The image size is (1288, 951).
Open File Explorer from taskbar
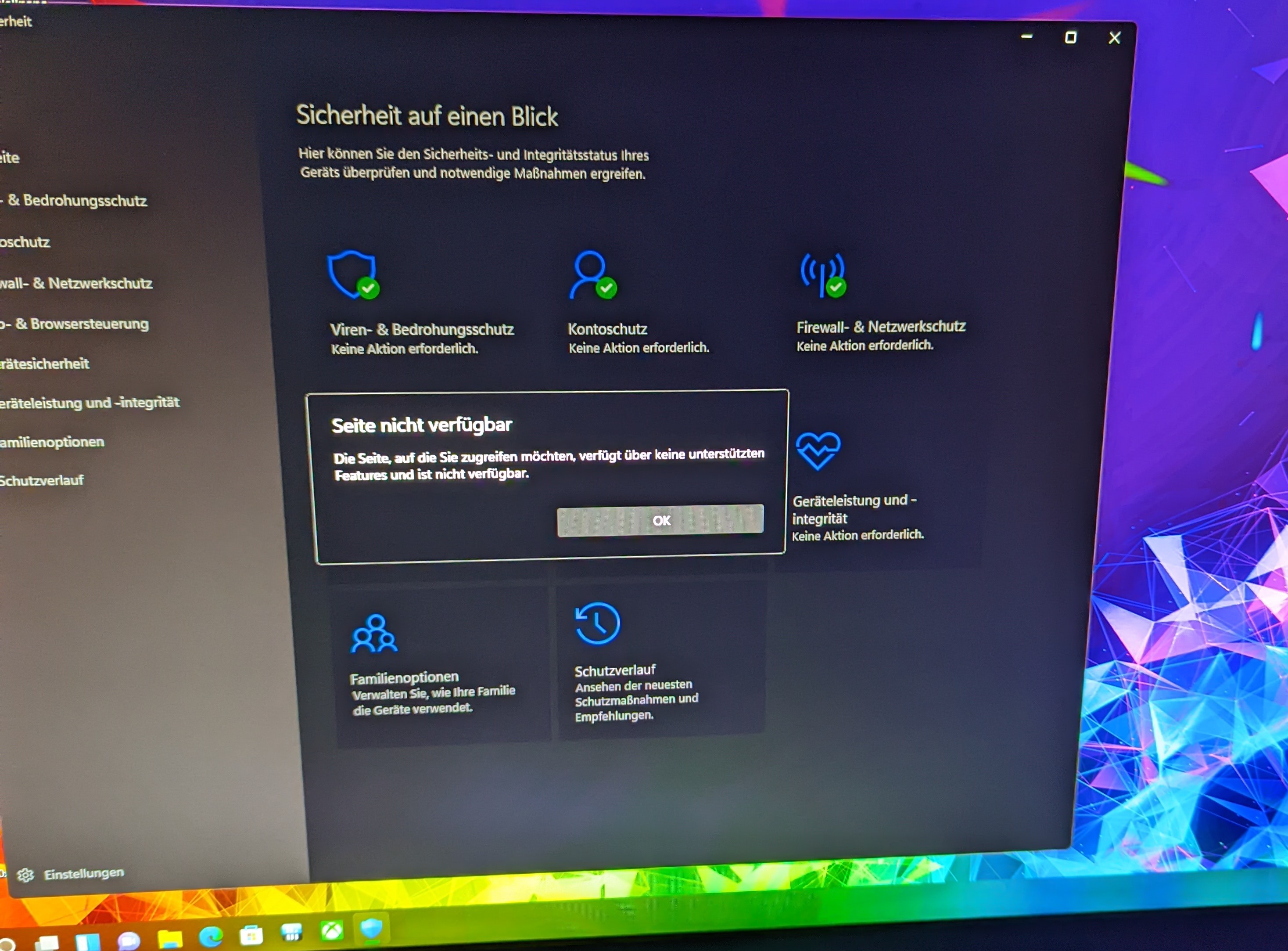tap(170, 938)
